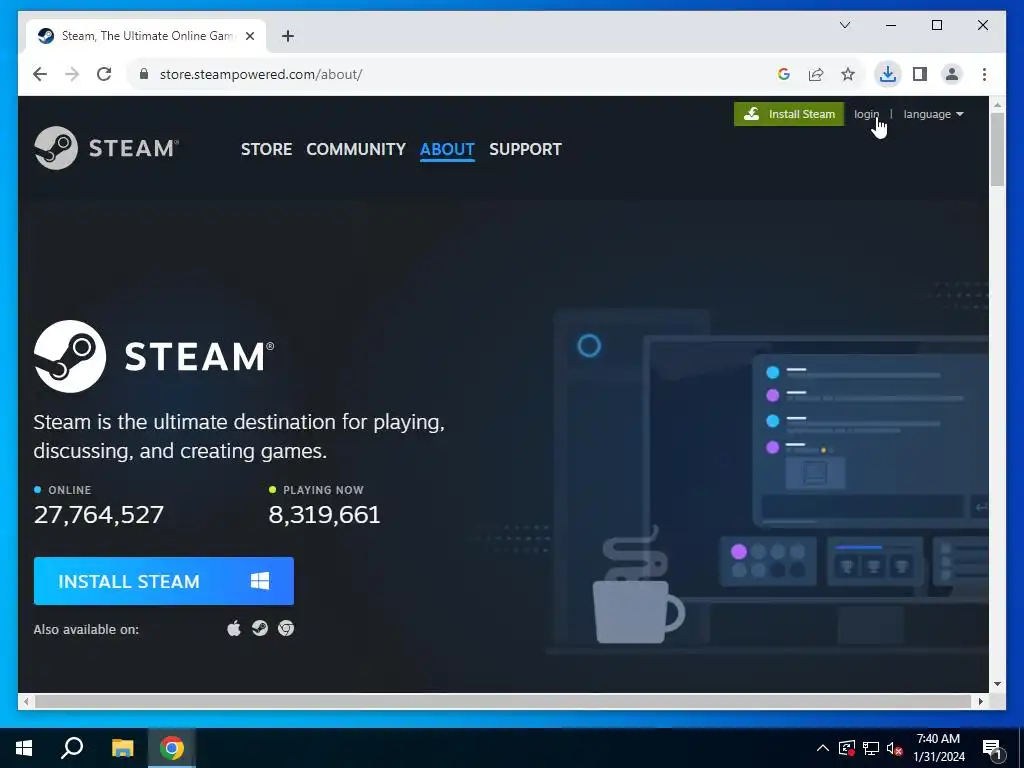Click the green Install Steam button

click(789, 114)
